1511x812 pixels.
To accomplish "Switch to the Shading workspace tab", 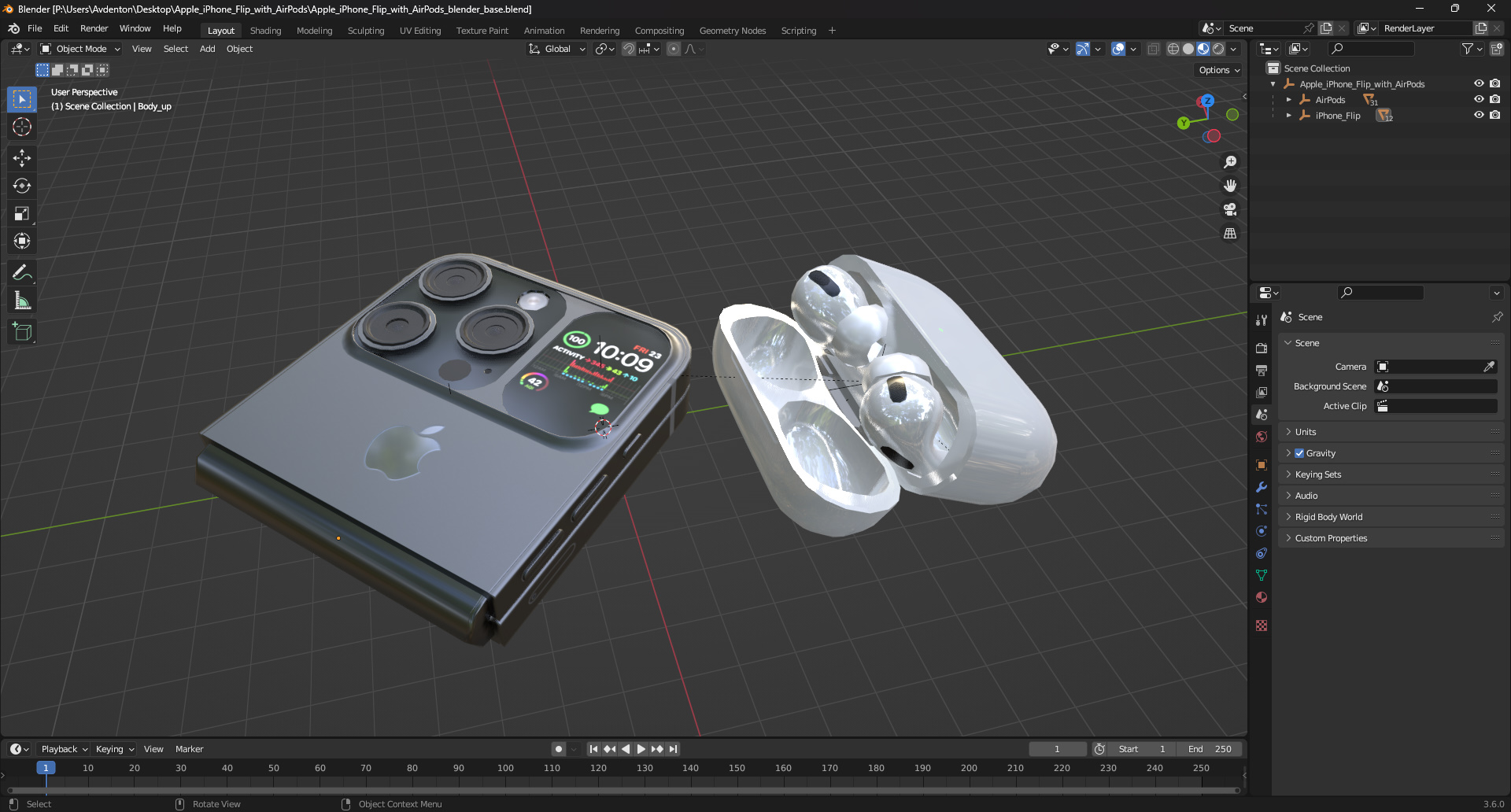I will pyautogui.click(x=265, y=31).
